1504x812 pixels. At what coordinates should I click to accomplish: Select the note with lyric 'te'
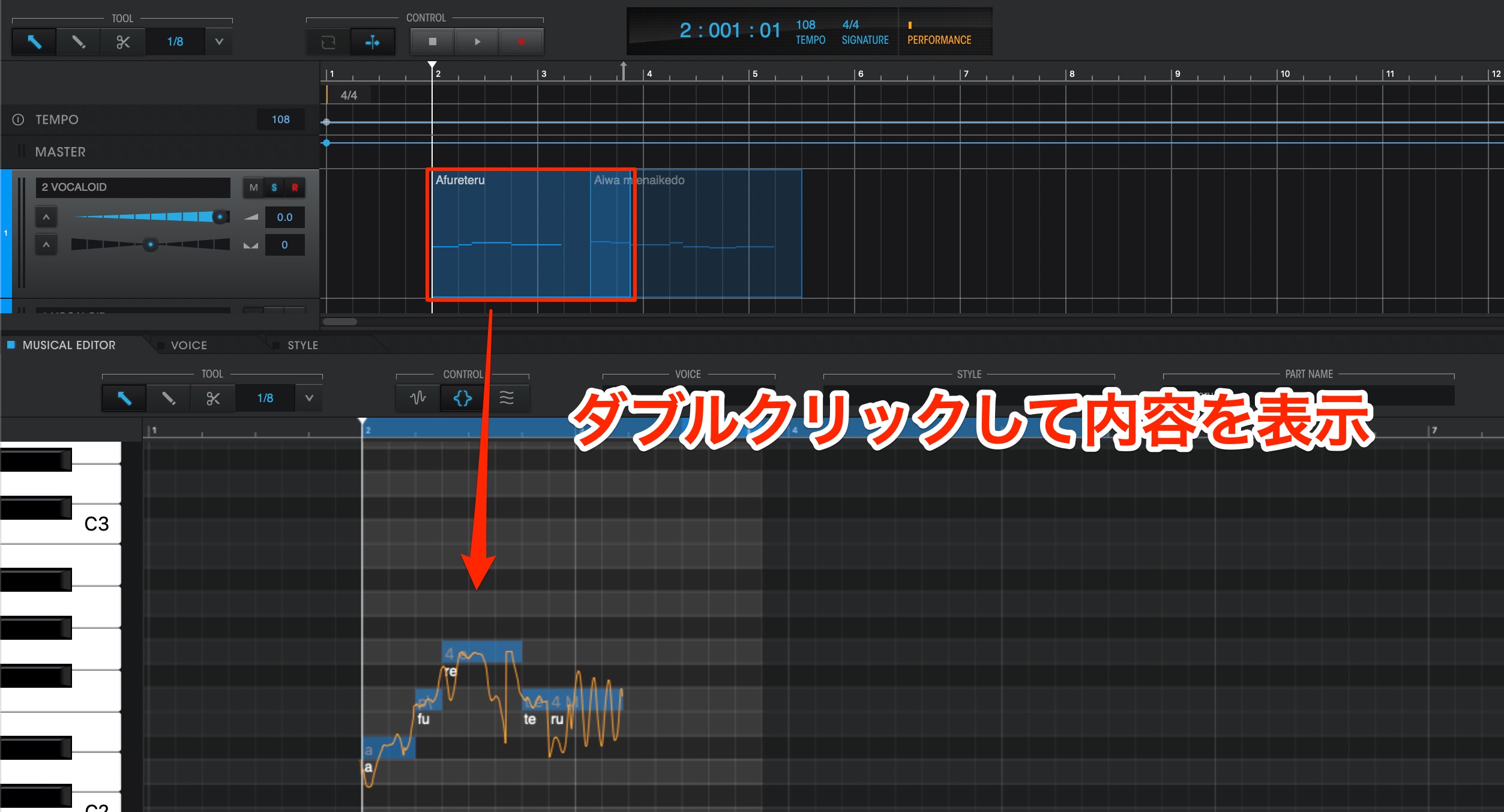pos(535,700)
